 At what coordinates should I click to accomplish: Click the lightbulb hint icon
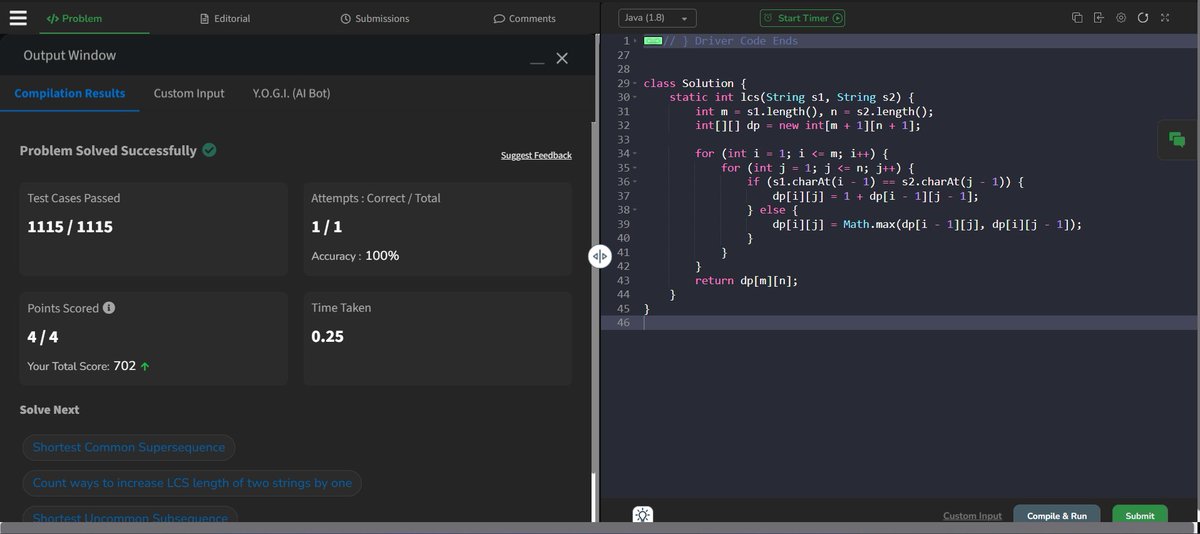(x=642, y=515)
